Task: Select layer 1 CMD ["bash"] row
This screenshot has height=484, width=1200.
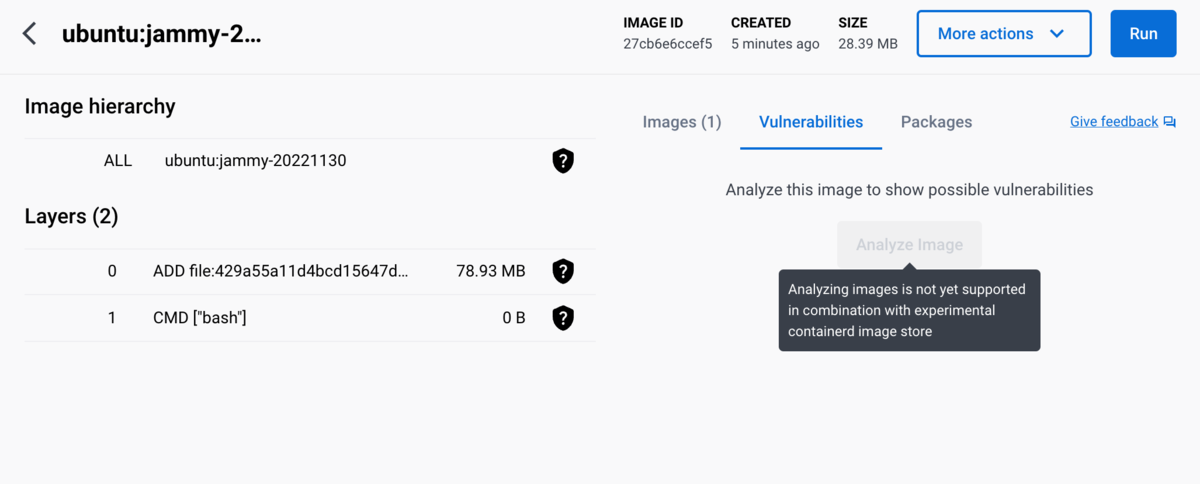Action: click(310, 318)
